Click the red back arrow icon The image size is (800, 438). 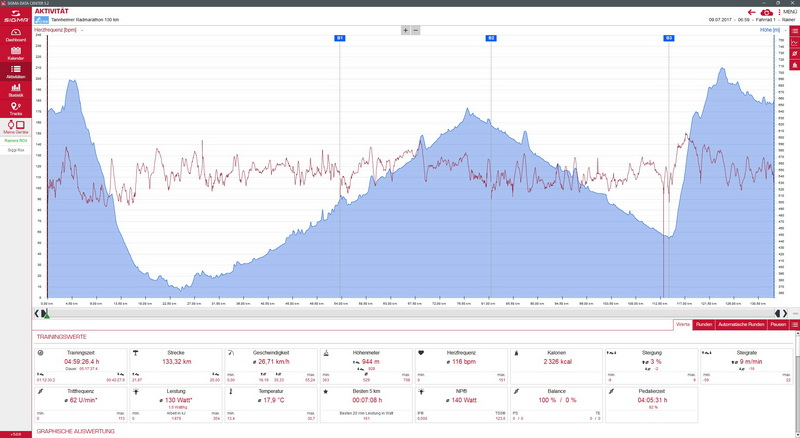750,12
